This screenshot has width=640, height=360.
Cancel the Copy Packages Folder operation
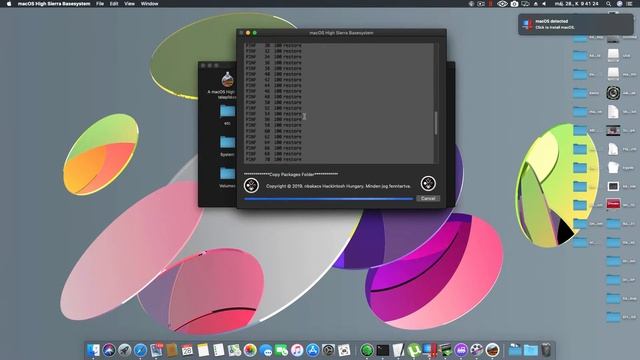pyautogui.click(x=428, y=198)
